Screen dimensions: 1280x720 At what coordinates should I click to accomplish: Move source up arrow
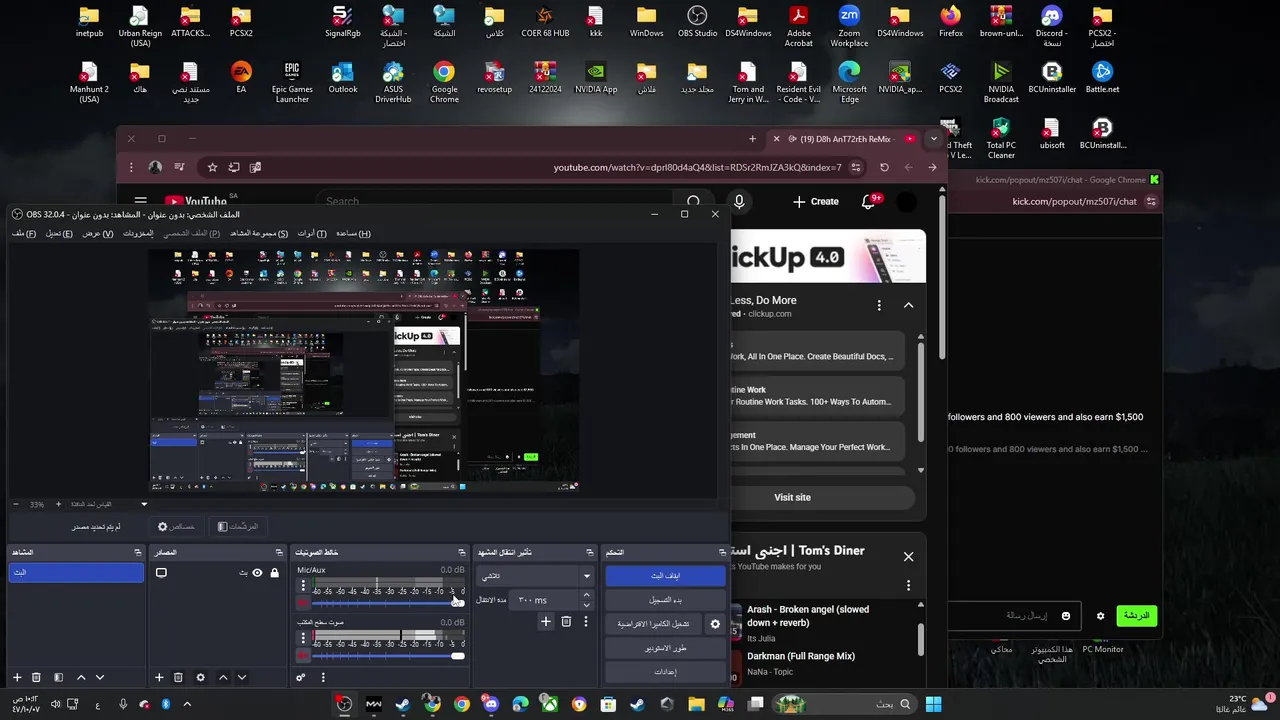pyautogui.click(x=223, y=677)
